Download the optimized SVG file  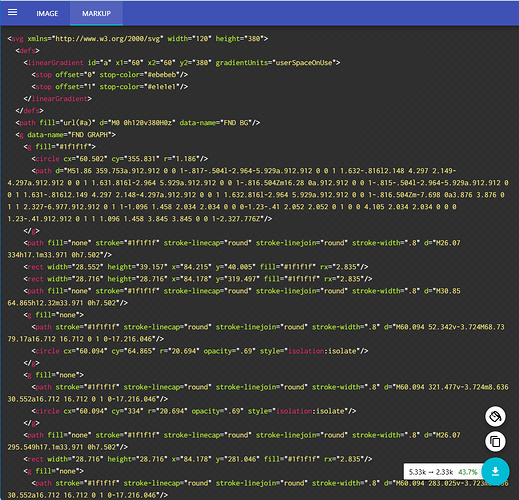[495, 471]
